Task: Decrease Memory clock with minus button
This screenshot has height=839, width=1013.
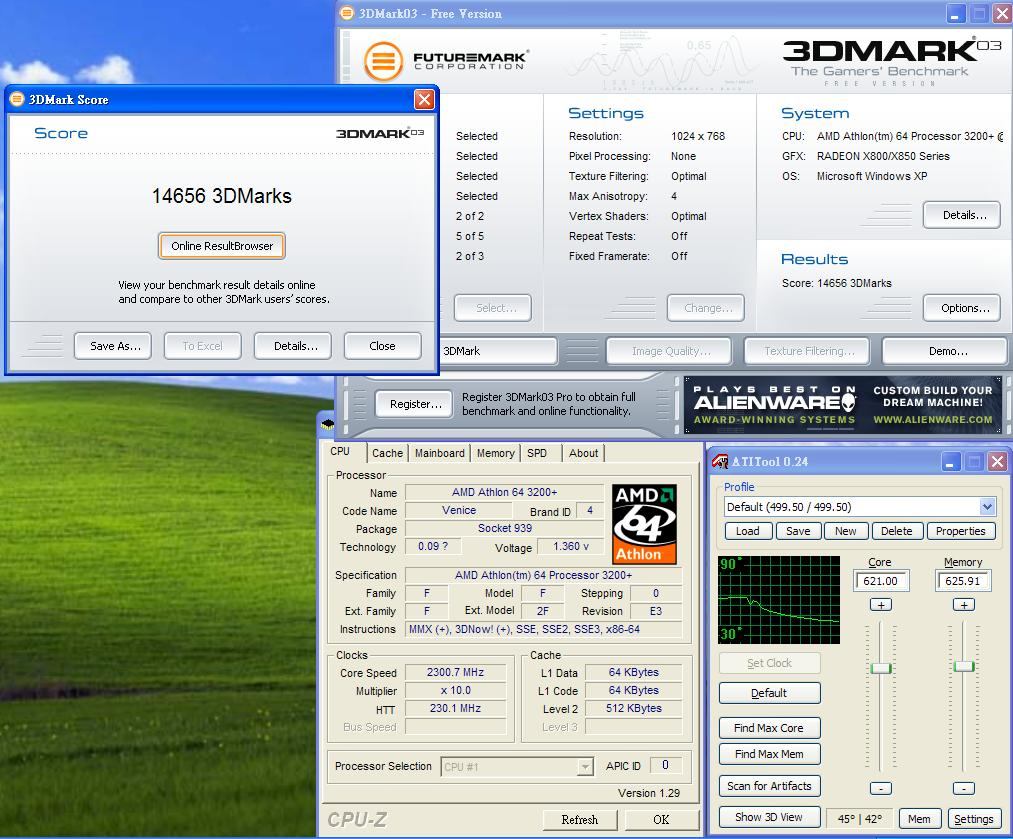Action: (964, 788)
